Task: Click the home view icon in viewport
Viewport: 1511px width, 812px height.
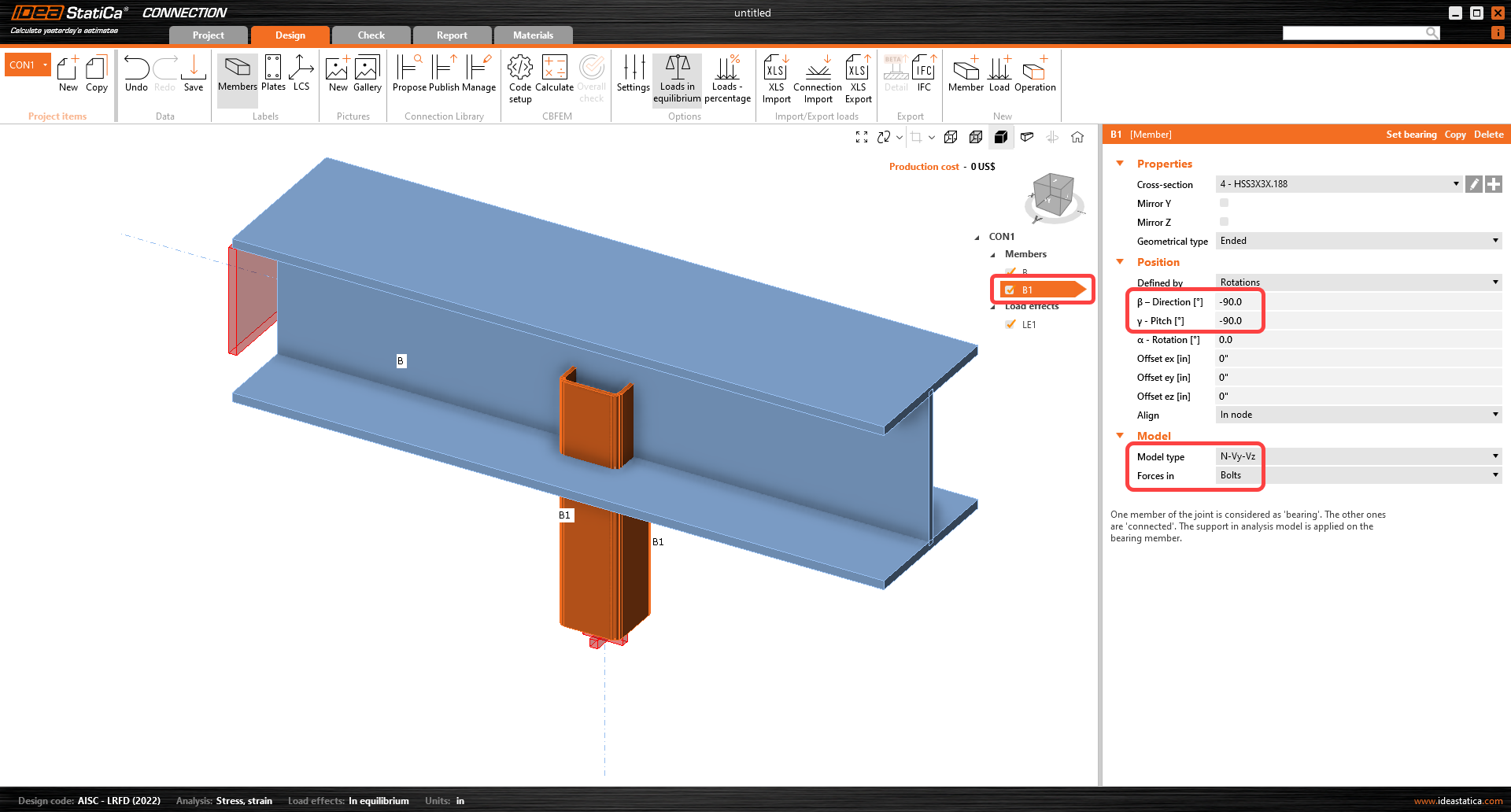Action: point(1077,137)
